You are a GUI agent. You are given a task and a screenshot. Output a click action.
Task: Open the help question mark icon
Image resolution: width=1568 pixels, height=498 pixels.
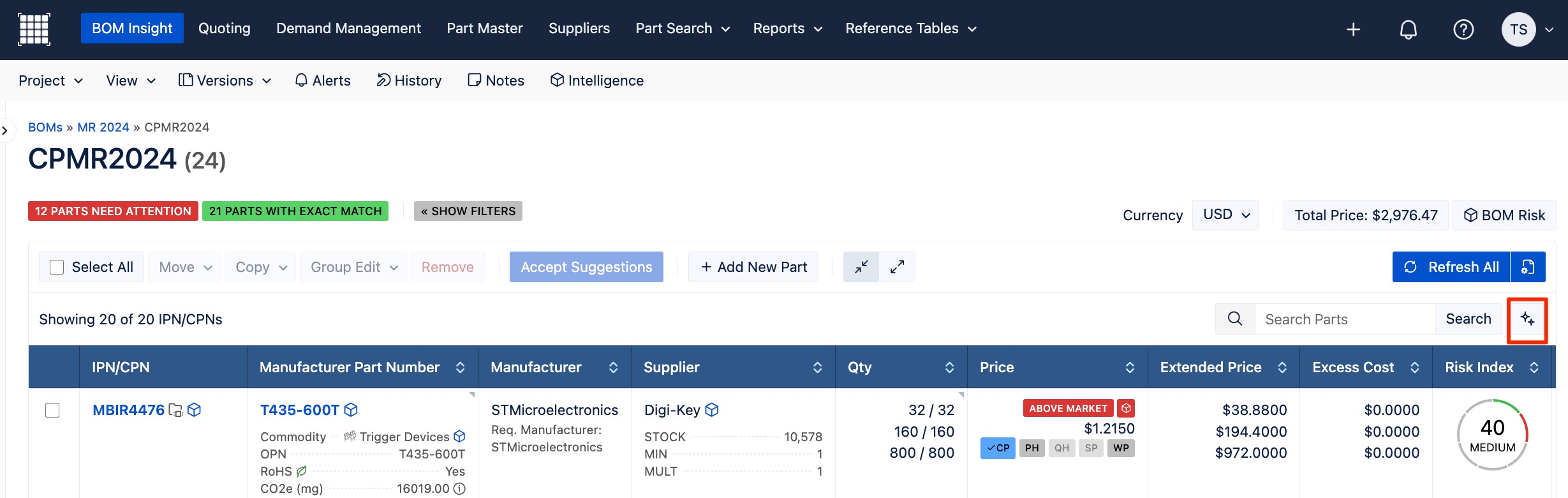click(1463, 29)
